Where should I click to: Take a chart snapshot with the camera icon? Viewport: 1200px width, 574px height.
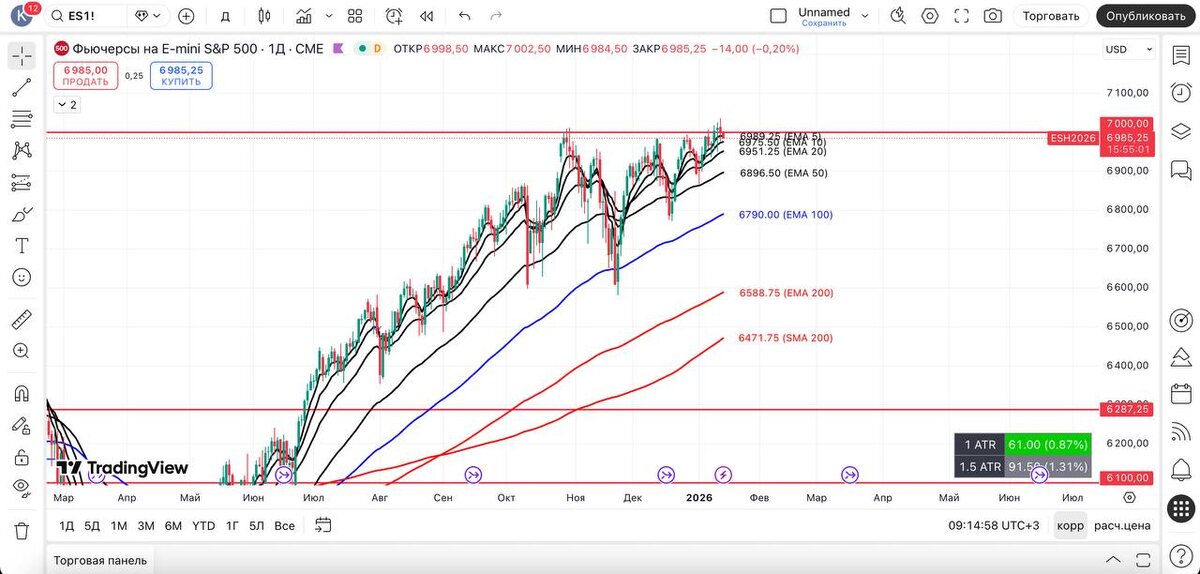pyautogui.click(x=992, y=16)
